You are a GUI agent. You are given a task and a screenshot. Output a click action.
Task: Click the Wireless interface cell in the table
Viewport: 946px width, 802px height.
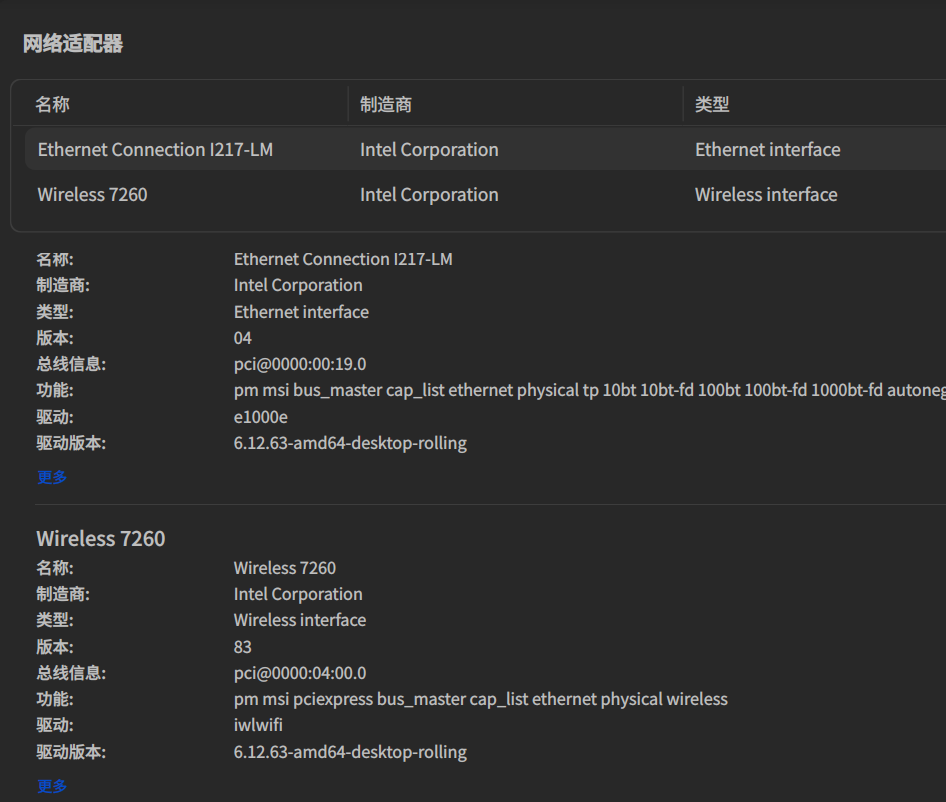[x=766, y=194]
